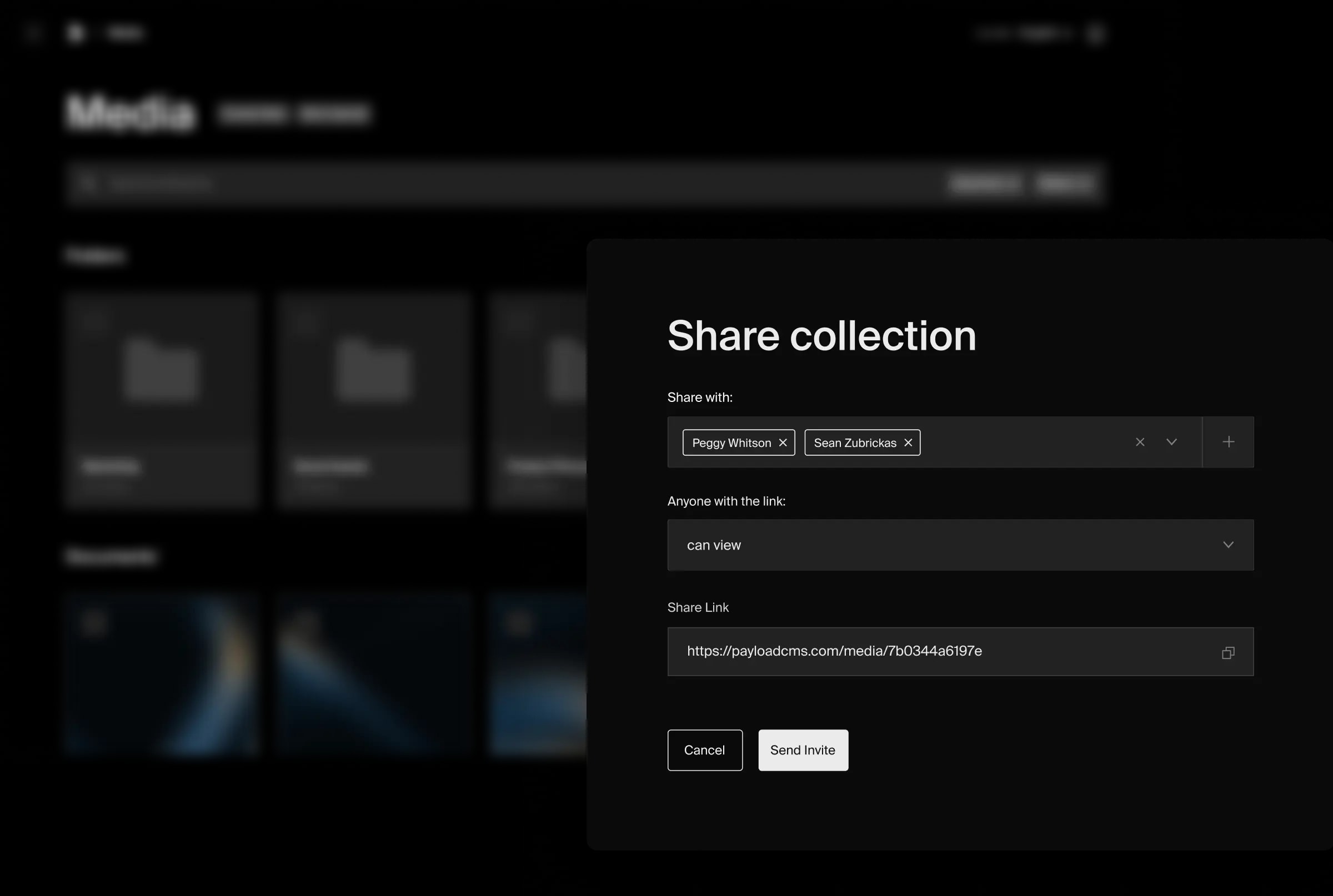
Task: Click the 'Share with:' label
Action: (700, 397)
